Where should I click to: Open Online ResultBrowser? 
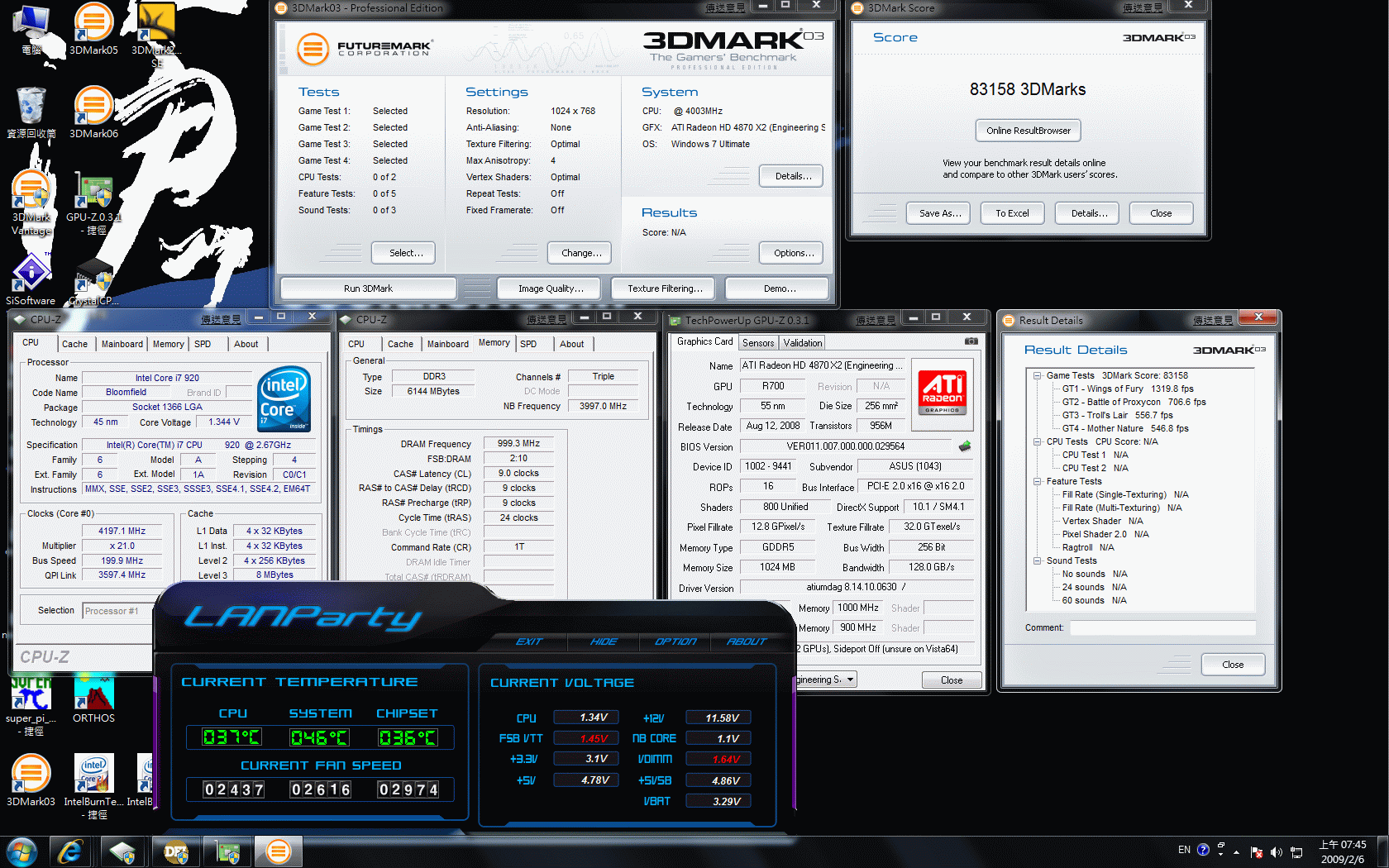click(x=1028, y=131)
